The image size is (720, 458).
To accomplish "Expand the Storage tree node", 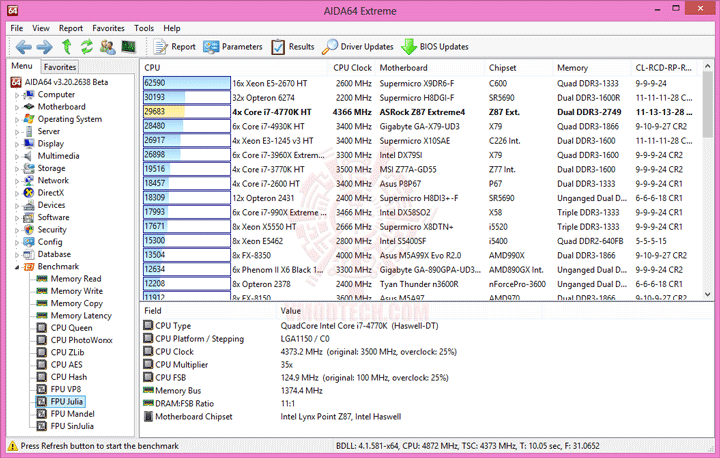I will click(x=17, y=169).
